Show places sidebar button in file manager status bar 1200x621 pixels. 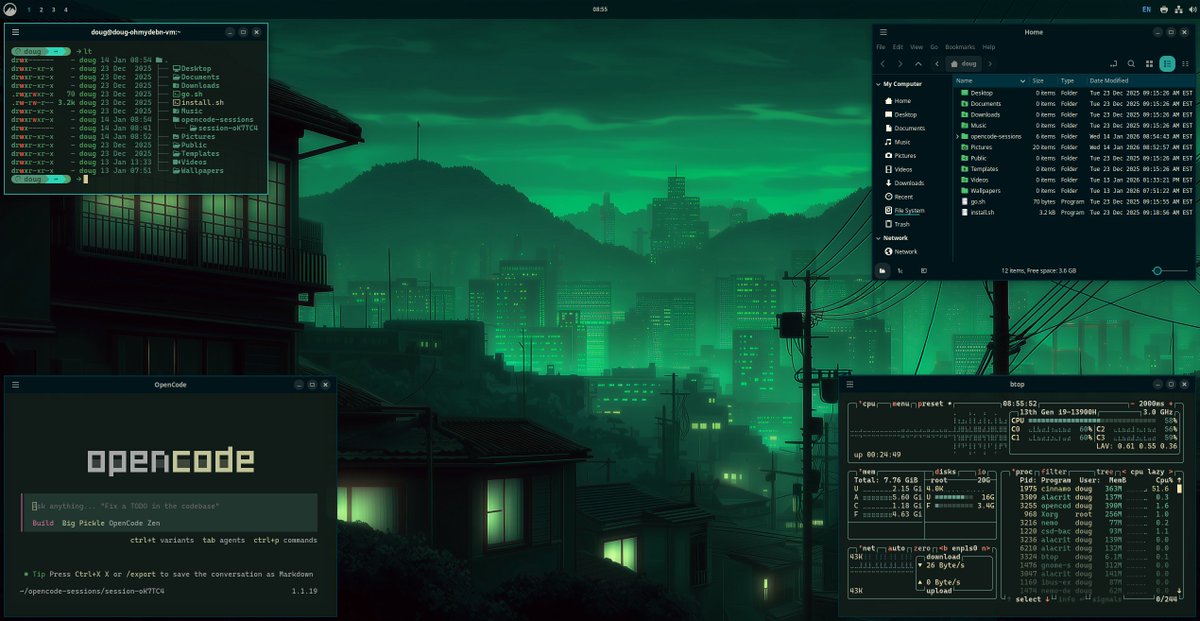883,271
